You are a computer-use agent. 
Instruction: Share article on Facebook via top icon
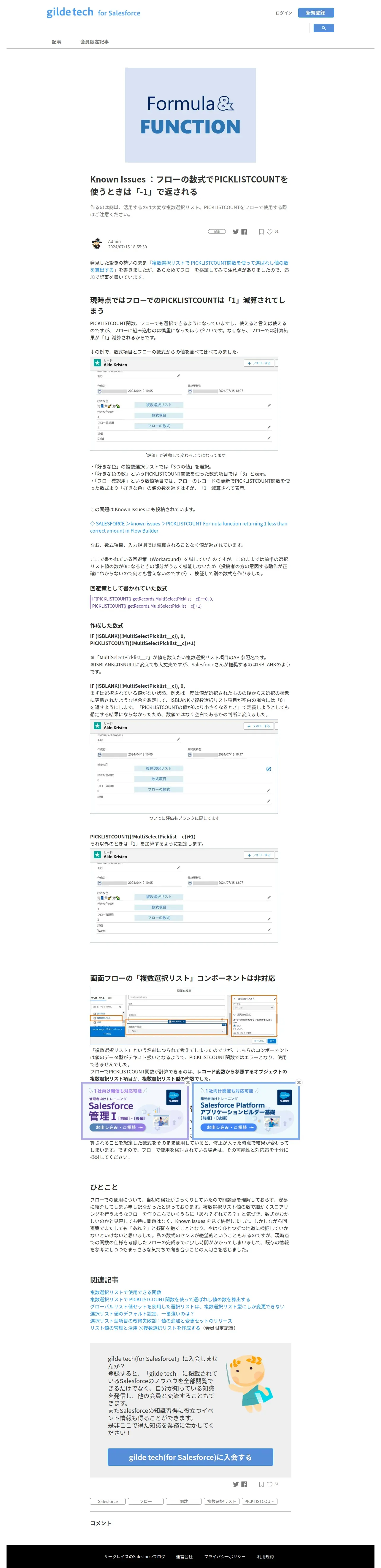click(x=244, y=232)
